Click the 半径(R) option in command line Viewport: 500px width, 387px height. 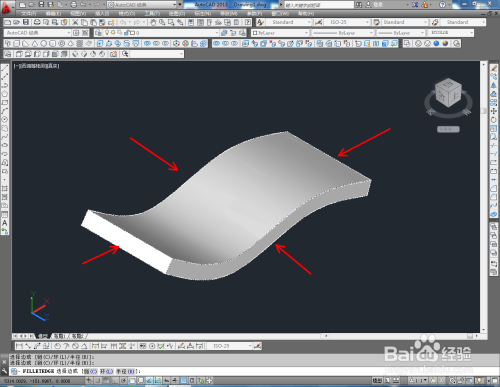pyautogui.click(x=126, y=371)
